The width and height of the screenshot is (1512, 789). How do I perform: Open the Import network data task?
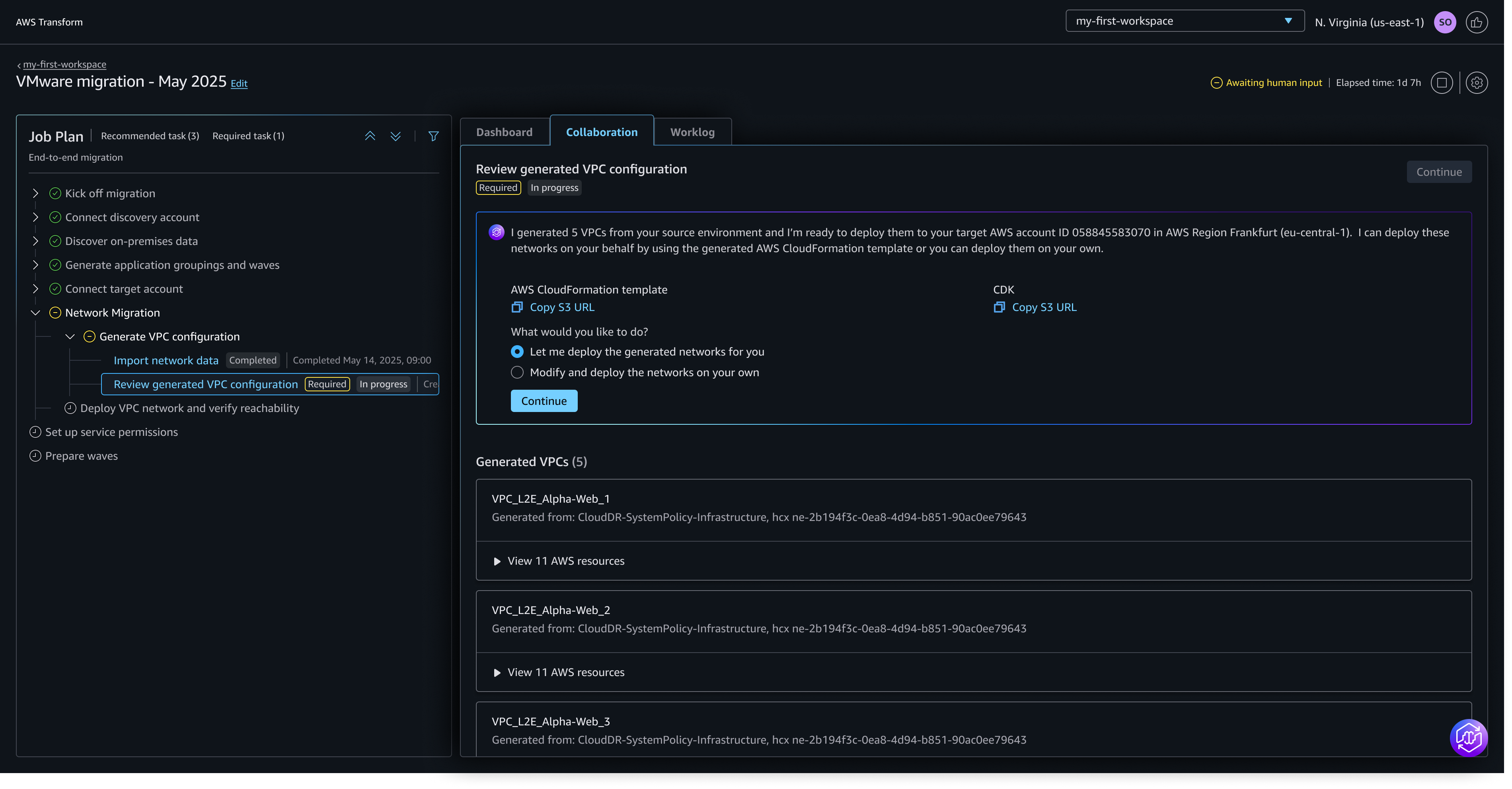[x=166, y=360]
